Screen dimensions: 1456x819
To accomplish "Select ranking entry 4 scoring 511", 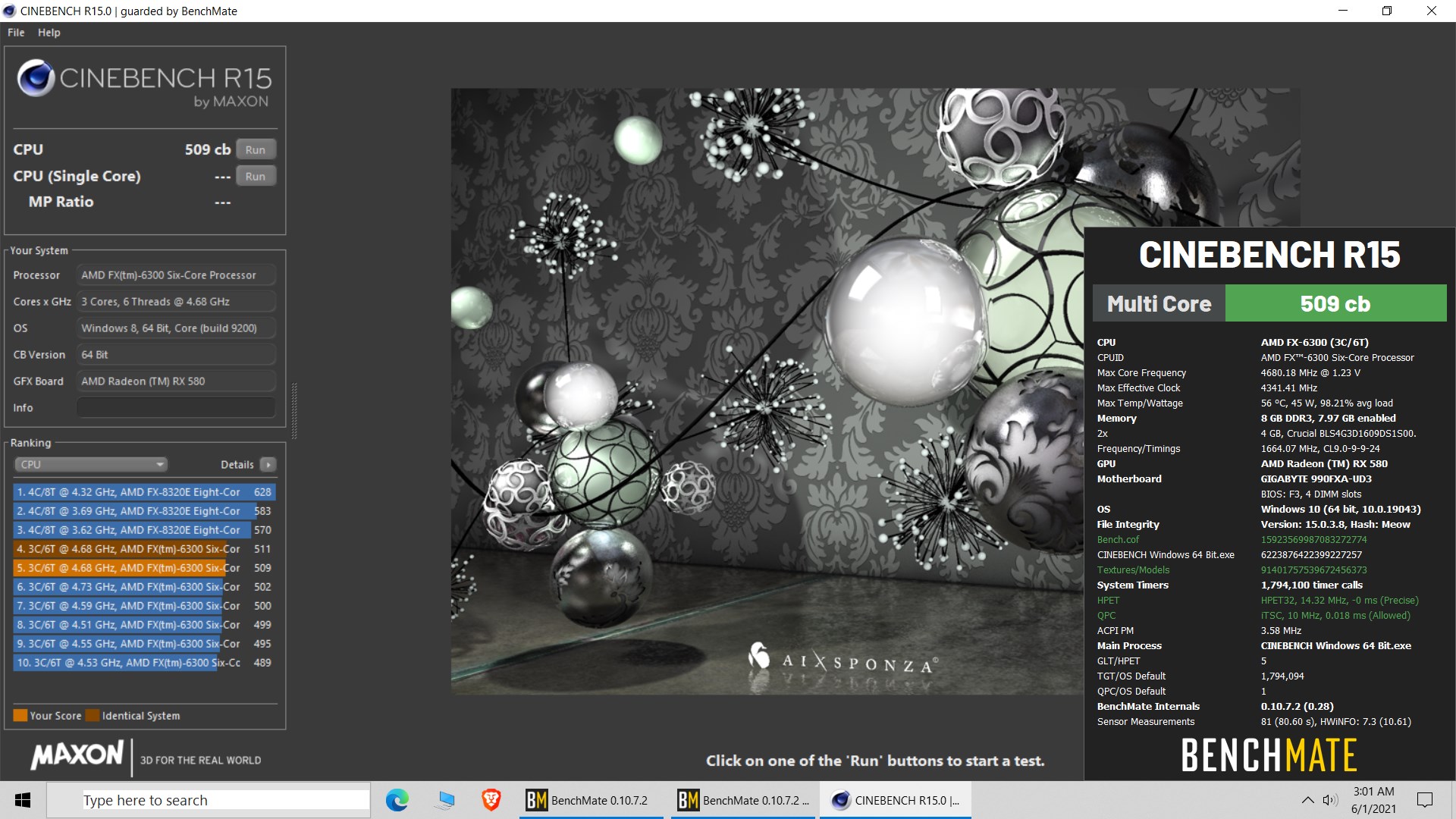I will 144,549.
